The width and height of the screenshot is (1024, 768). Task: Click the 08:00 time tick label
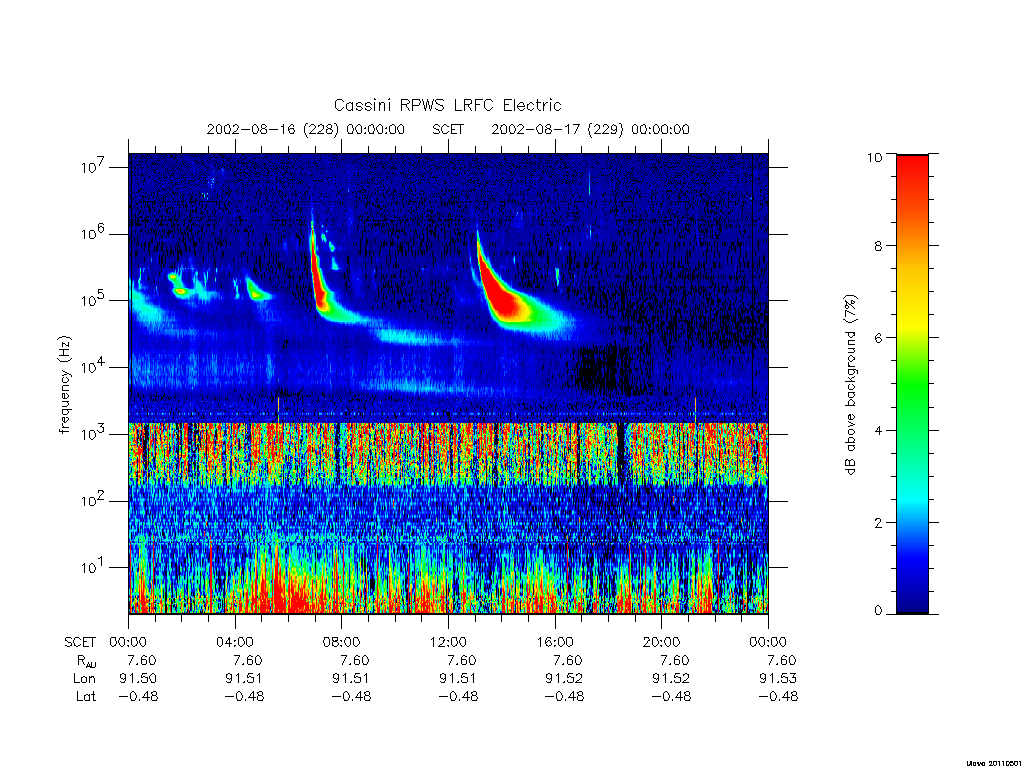[x=342, y=642]
